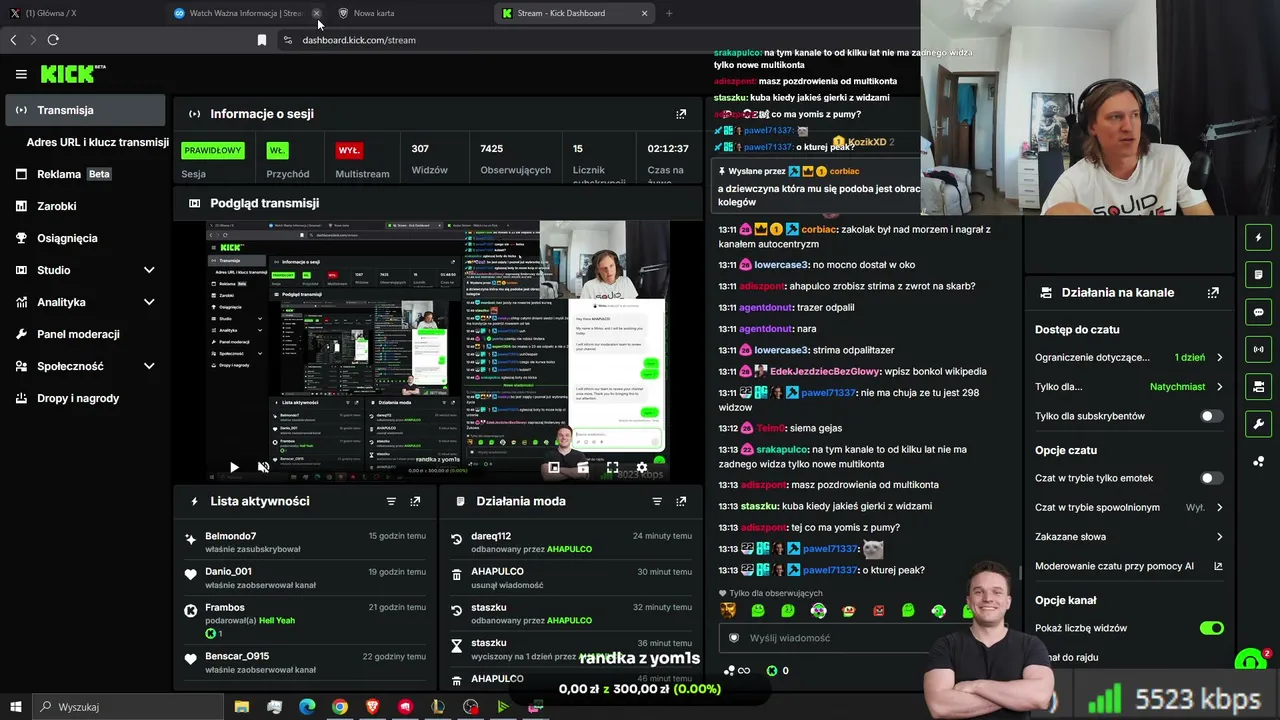Open the Windows Start menu

click(x=15, y=707)
